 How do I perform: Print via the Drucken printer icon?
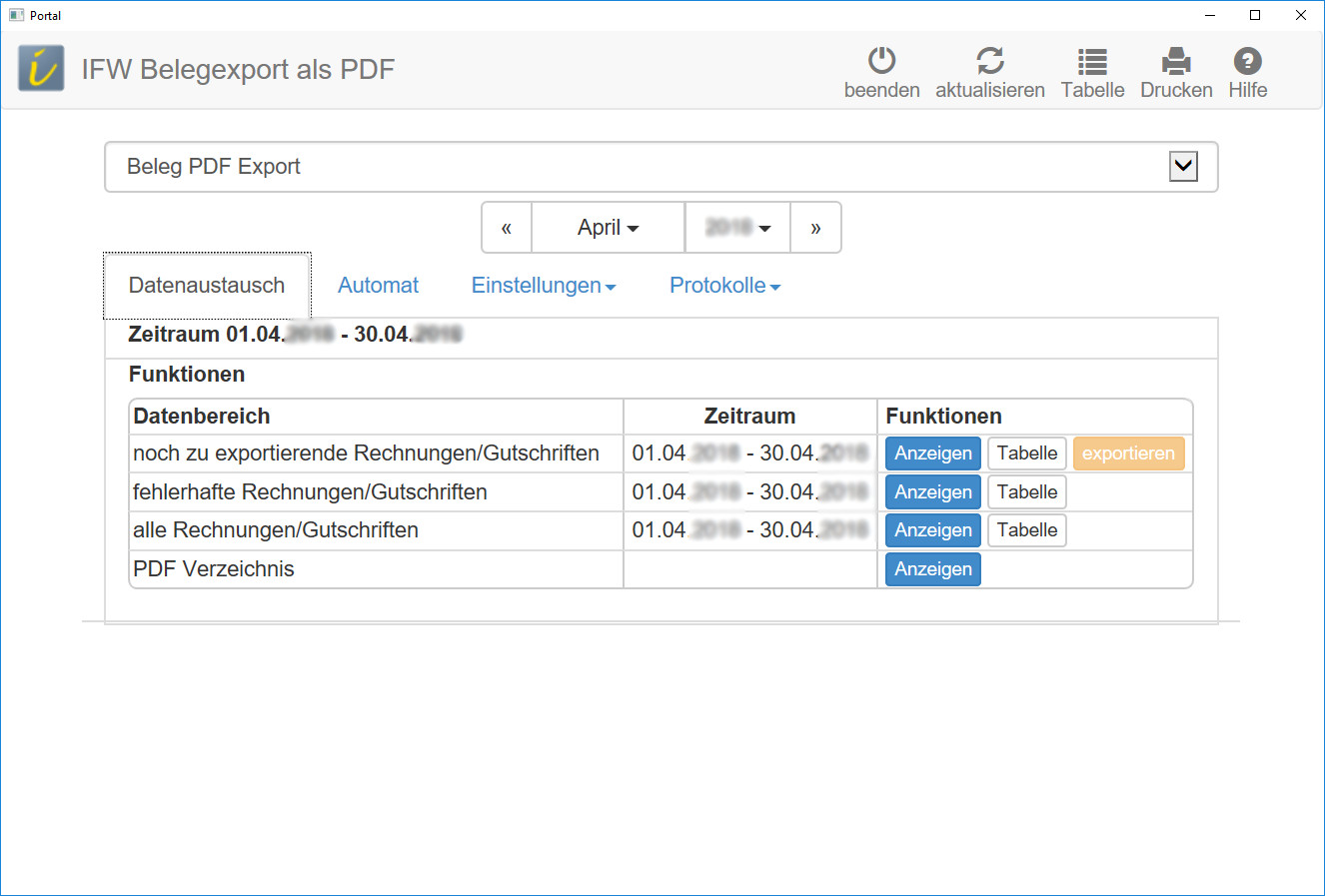pyautogui.click(x=1176, y=62)
